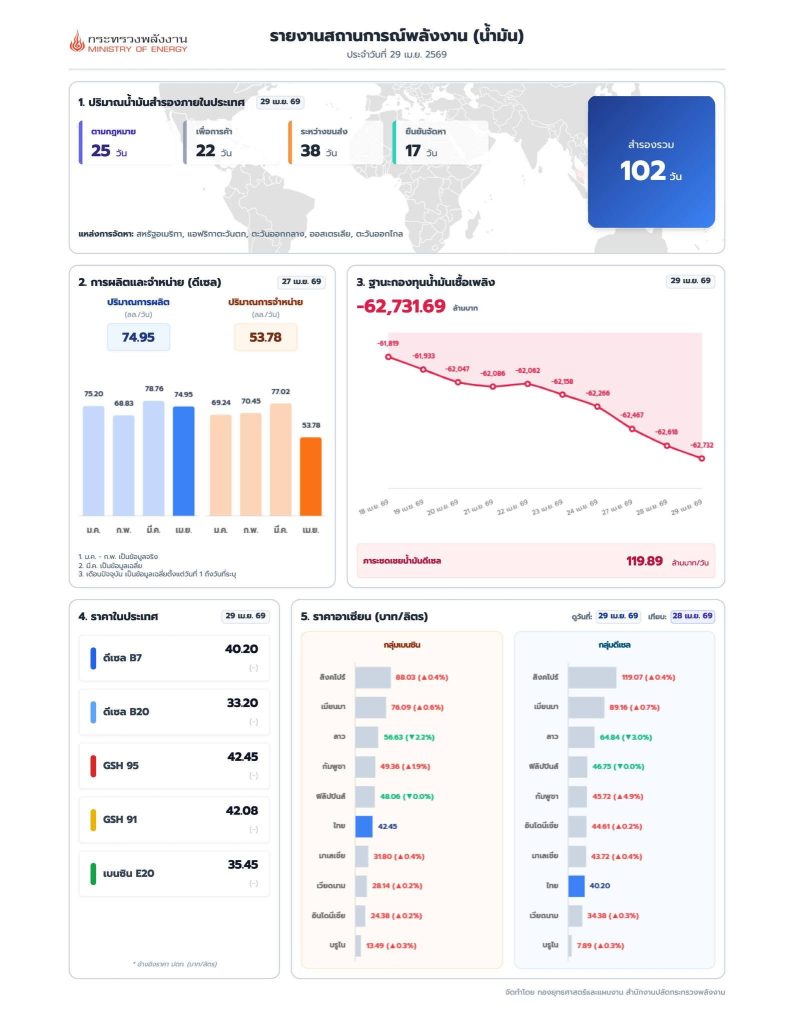Click the 74.95 production volume box
Image resolution: width=792 pixels, height=1024 pixels.
pyautogui.click(x=138, y=338)
